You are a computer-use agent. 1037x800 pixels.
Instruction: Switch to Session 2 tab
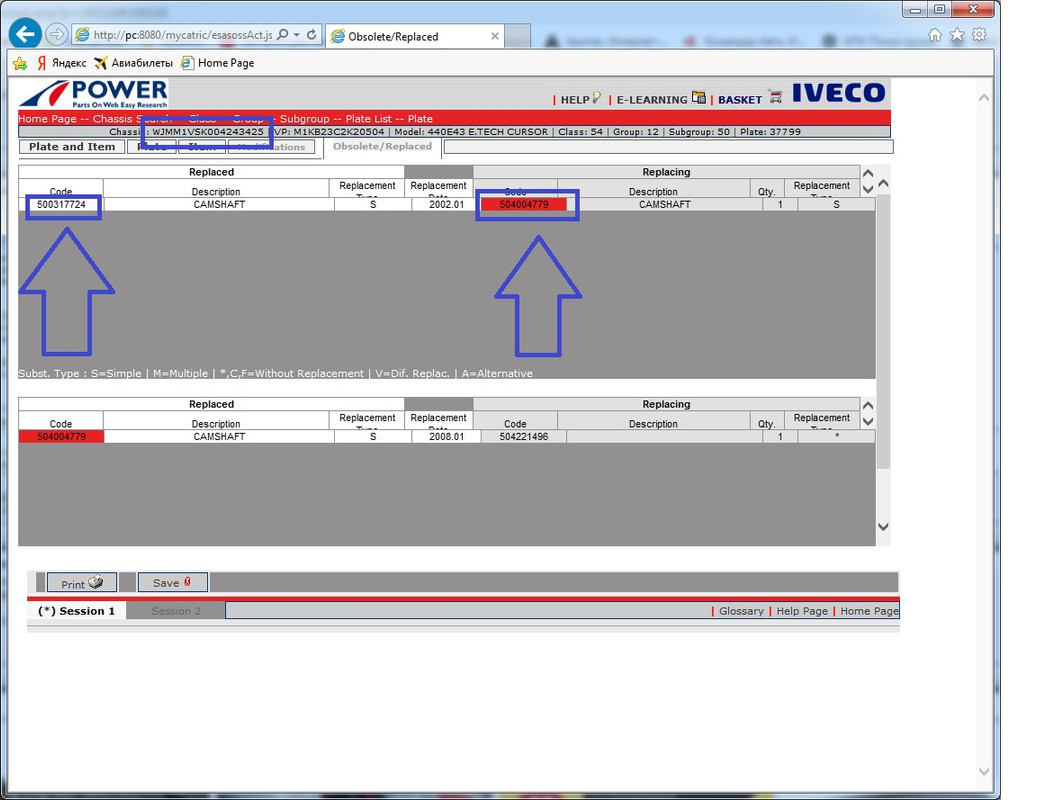[176, 611]
